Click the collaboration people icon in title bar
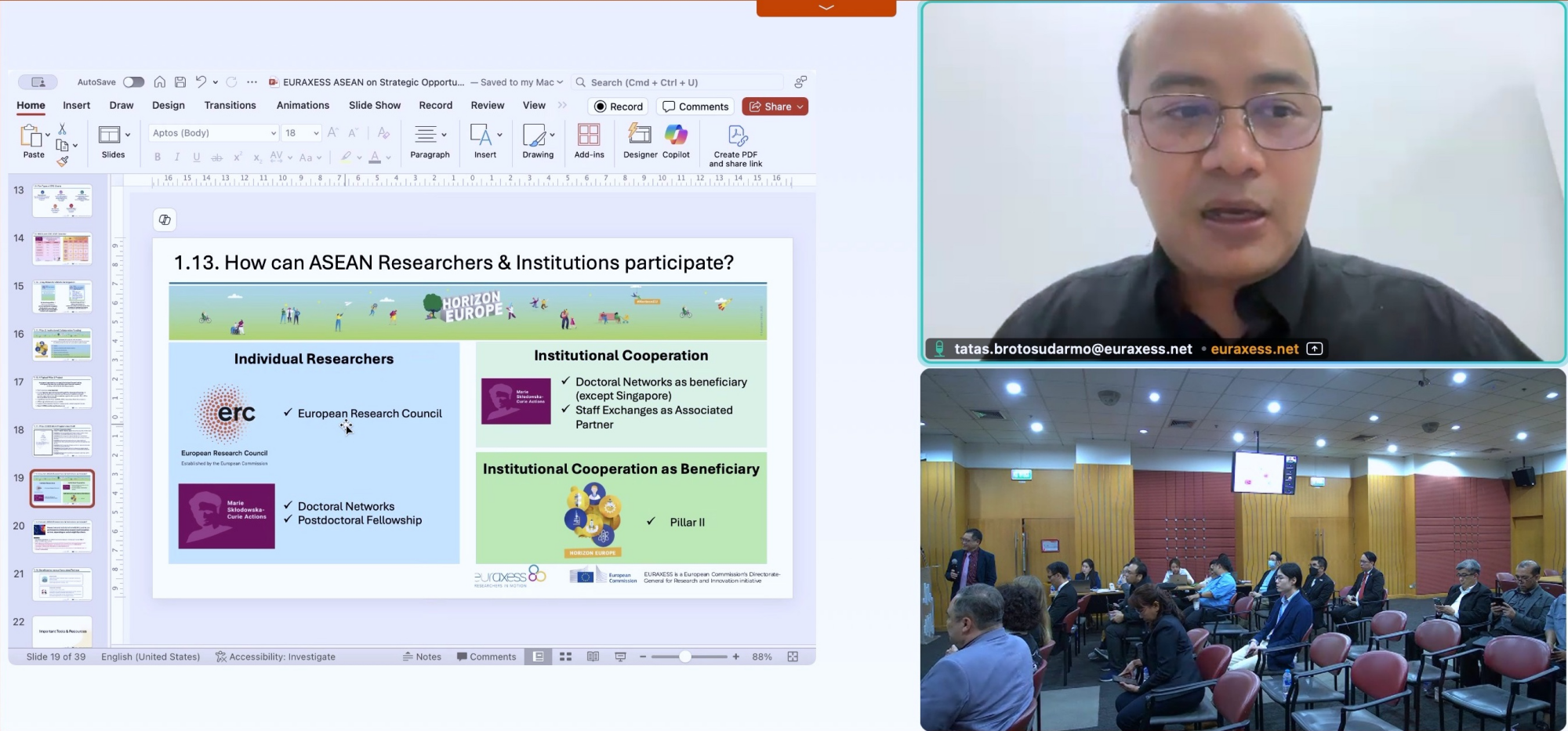 pos(800,82)
